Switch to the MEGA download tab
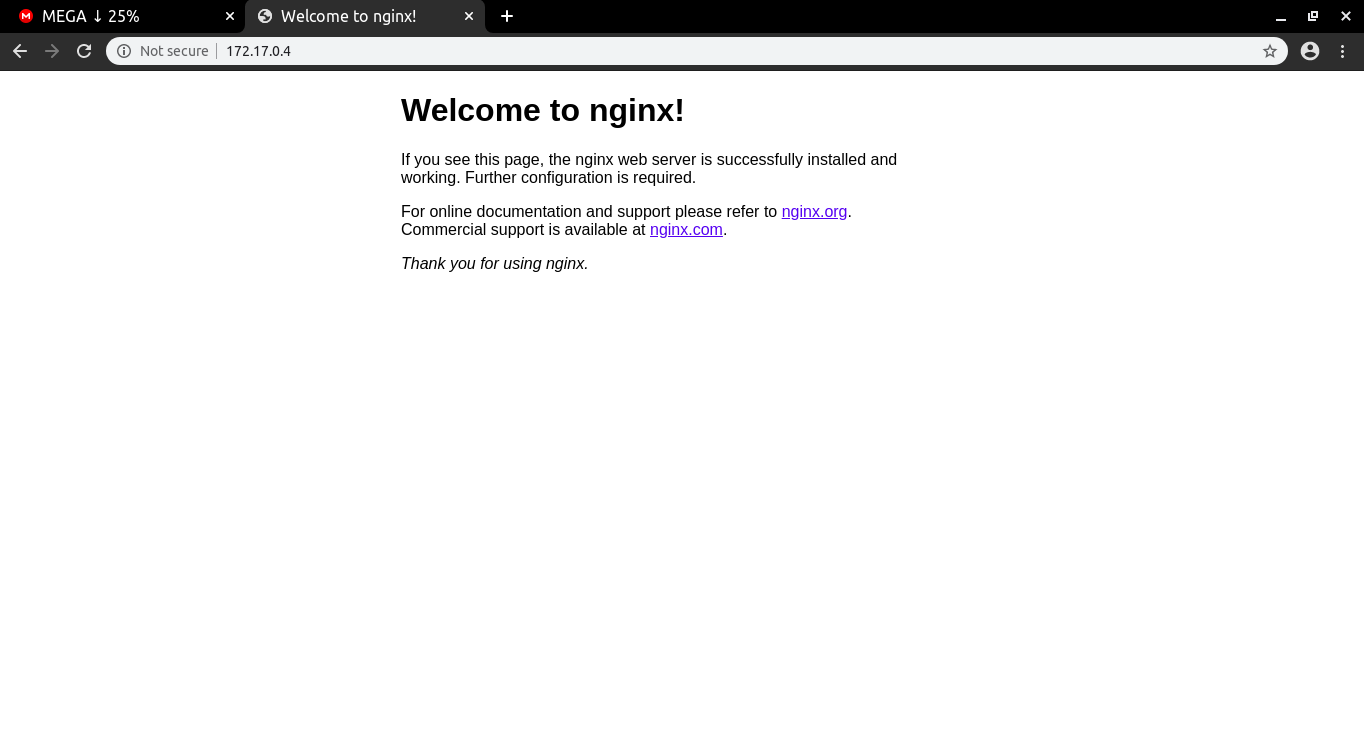The width and height of the screenshot is (1364, 741). point(123,16)
